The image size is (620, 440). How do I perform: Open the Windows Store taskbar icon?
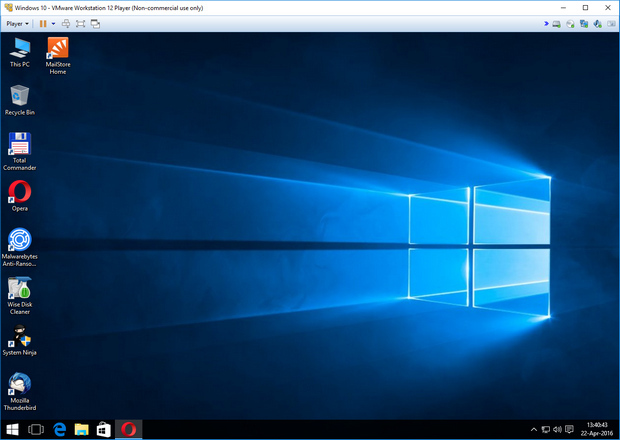tap(104, 429)
